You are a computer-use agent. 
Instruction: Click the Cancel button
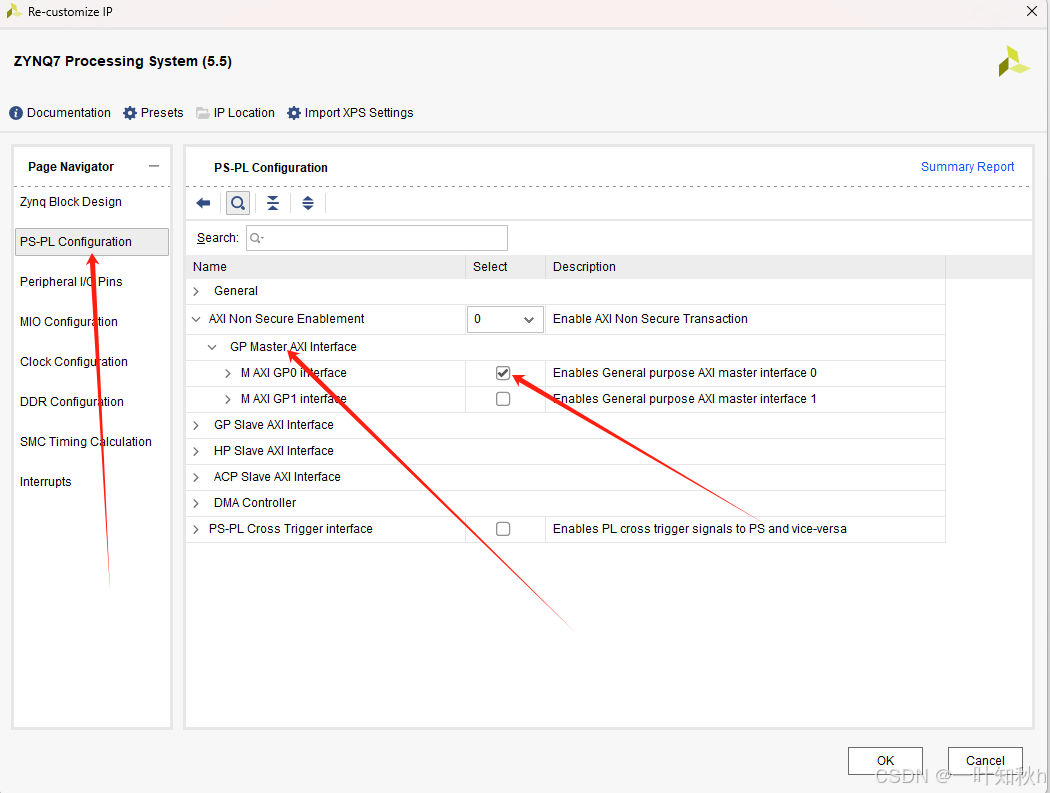(985, 761)
